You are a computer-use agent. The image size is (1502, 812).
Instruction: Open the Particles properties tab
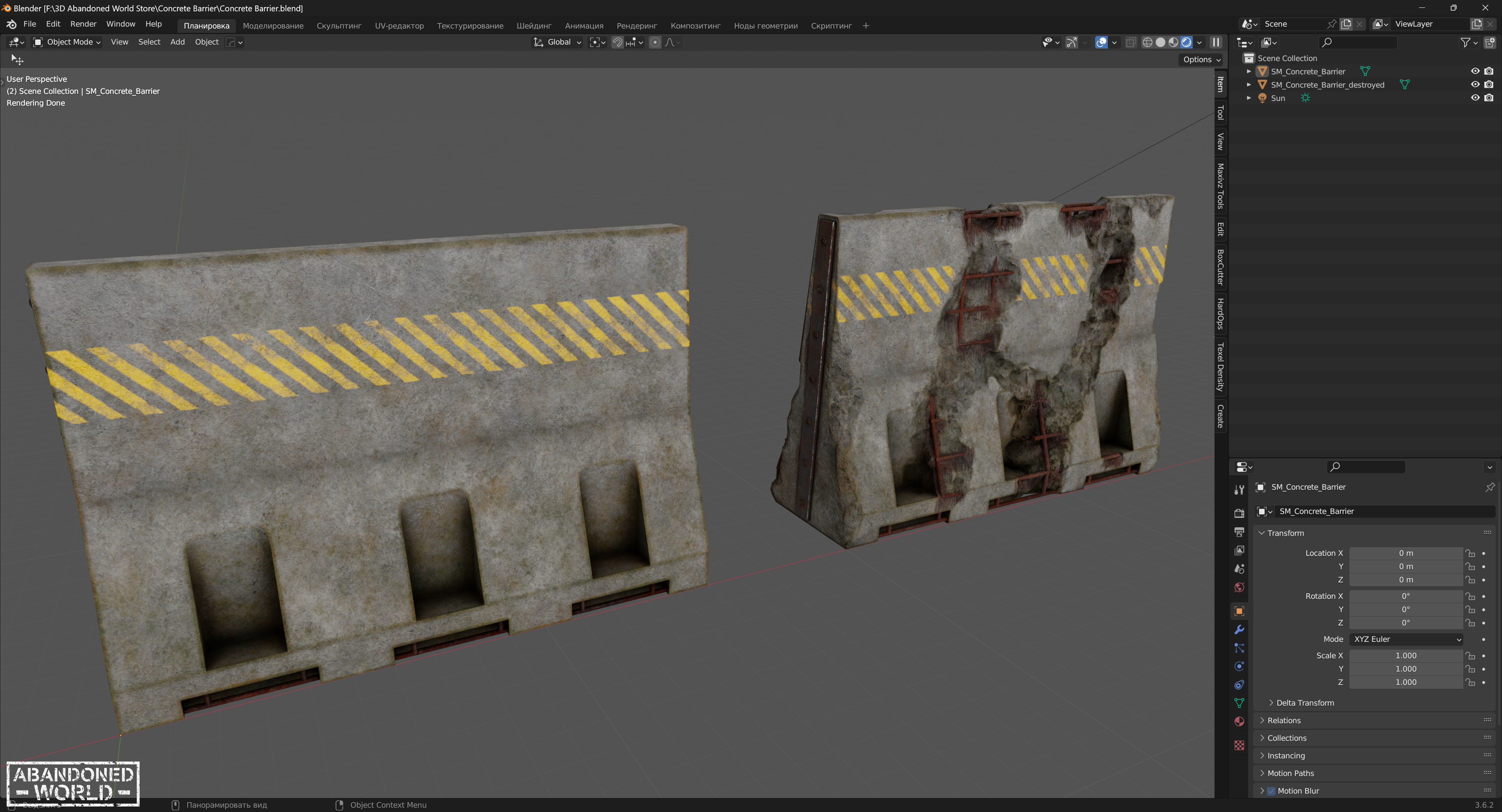(1239, 648)
